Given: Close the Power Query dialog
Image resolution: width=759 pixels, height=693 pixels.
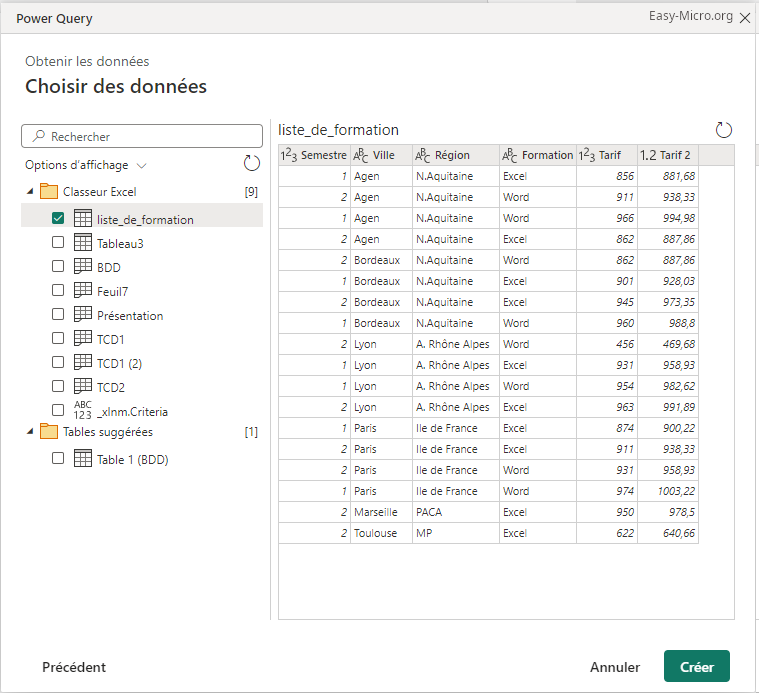Looking at the screenshot, I should pyautogui.click(x=745, y=18).
